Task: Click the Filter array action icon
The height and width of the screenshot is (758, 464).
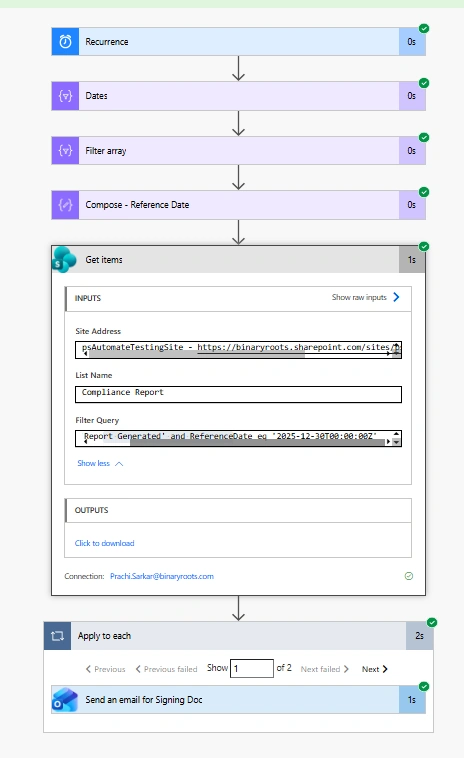Action: (x=65, y=150)
